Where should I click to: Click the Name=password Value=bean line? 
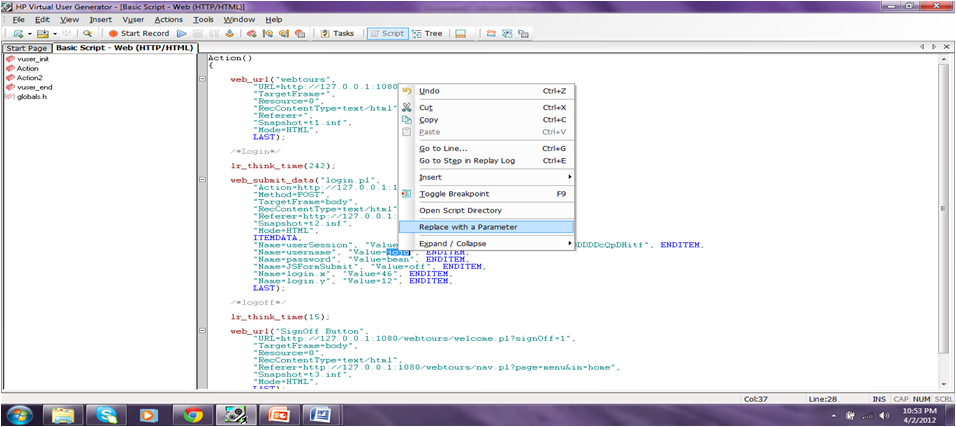tap(352, 259)
